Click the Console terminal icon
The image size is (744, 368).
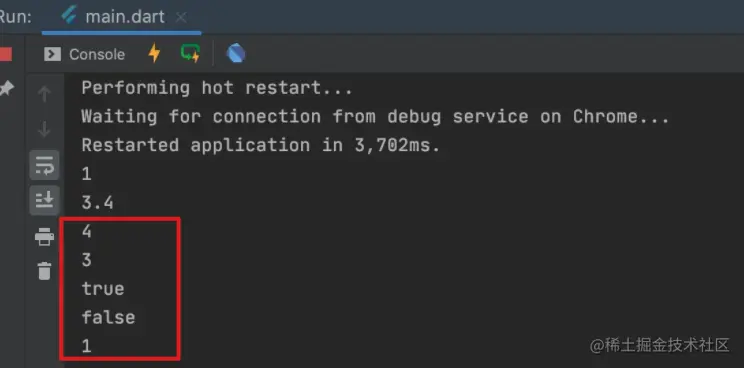(x=52, y=55)
